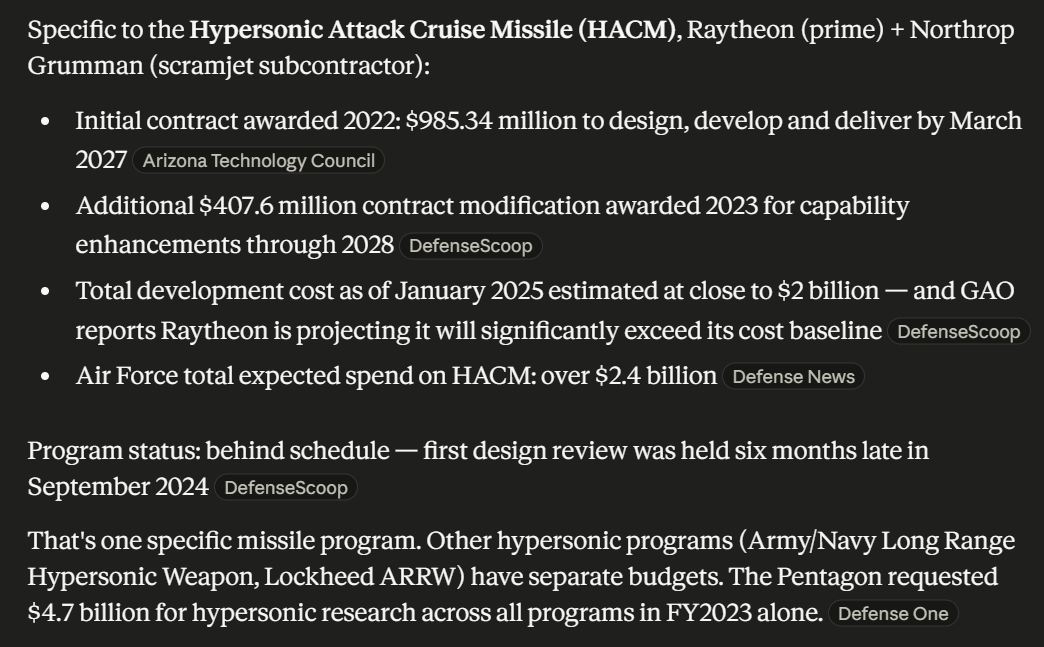Click bullet dot before 'Initial contract awarded'
This screenshot has width=1044, height=647.
tap(45, 122)
